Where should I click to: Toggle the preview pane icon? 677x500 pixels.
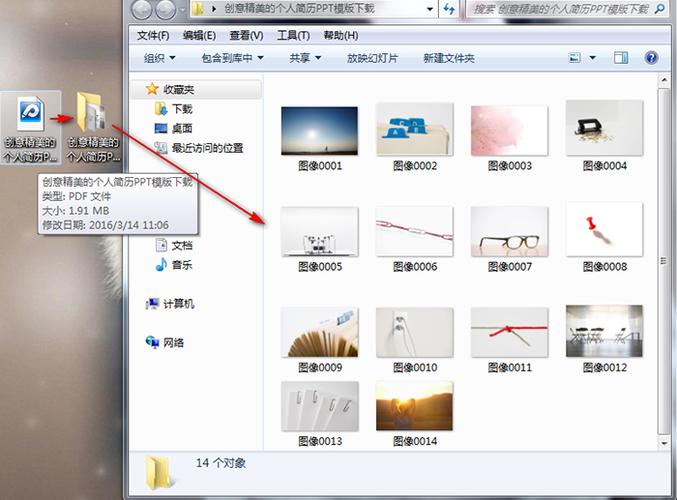[x=621, y=57]
